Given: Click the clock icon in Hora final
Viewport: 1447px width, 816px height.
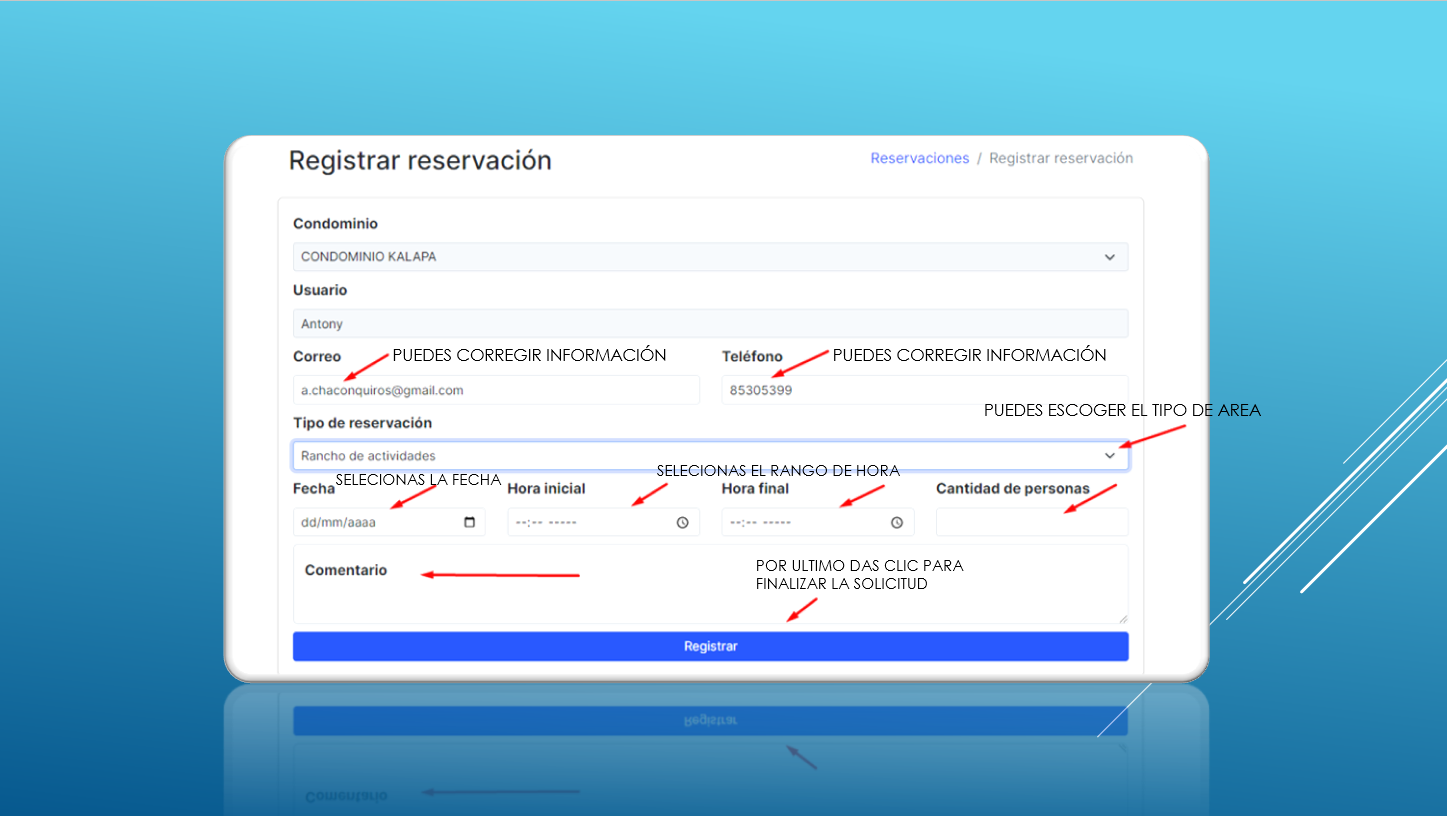Looking at the screenshot, I should 897,522.
